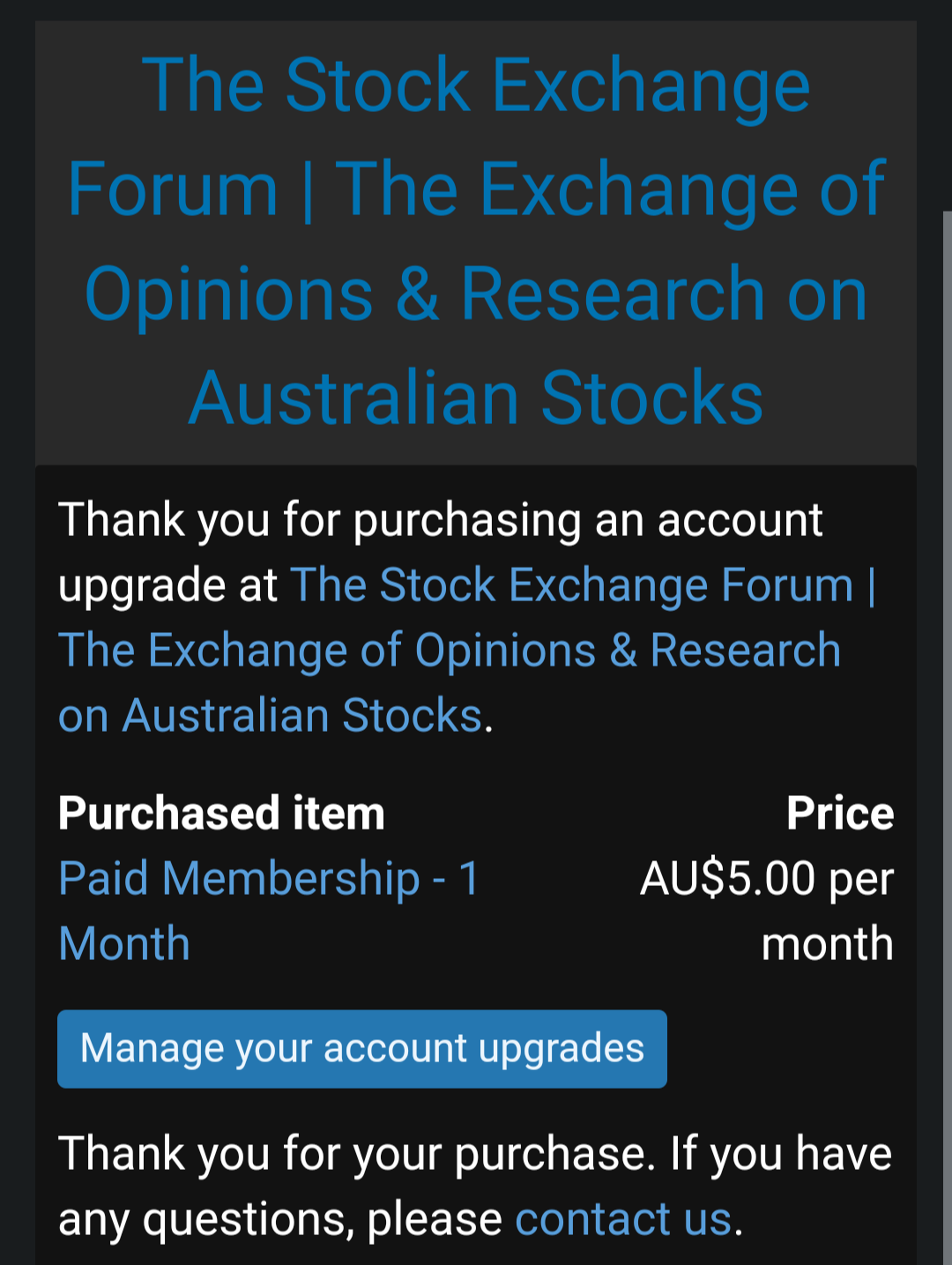952x1265 pixels.
Task: Click the word 'Month' under Paid Membership
Action: [124, 944]
